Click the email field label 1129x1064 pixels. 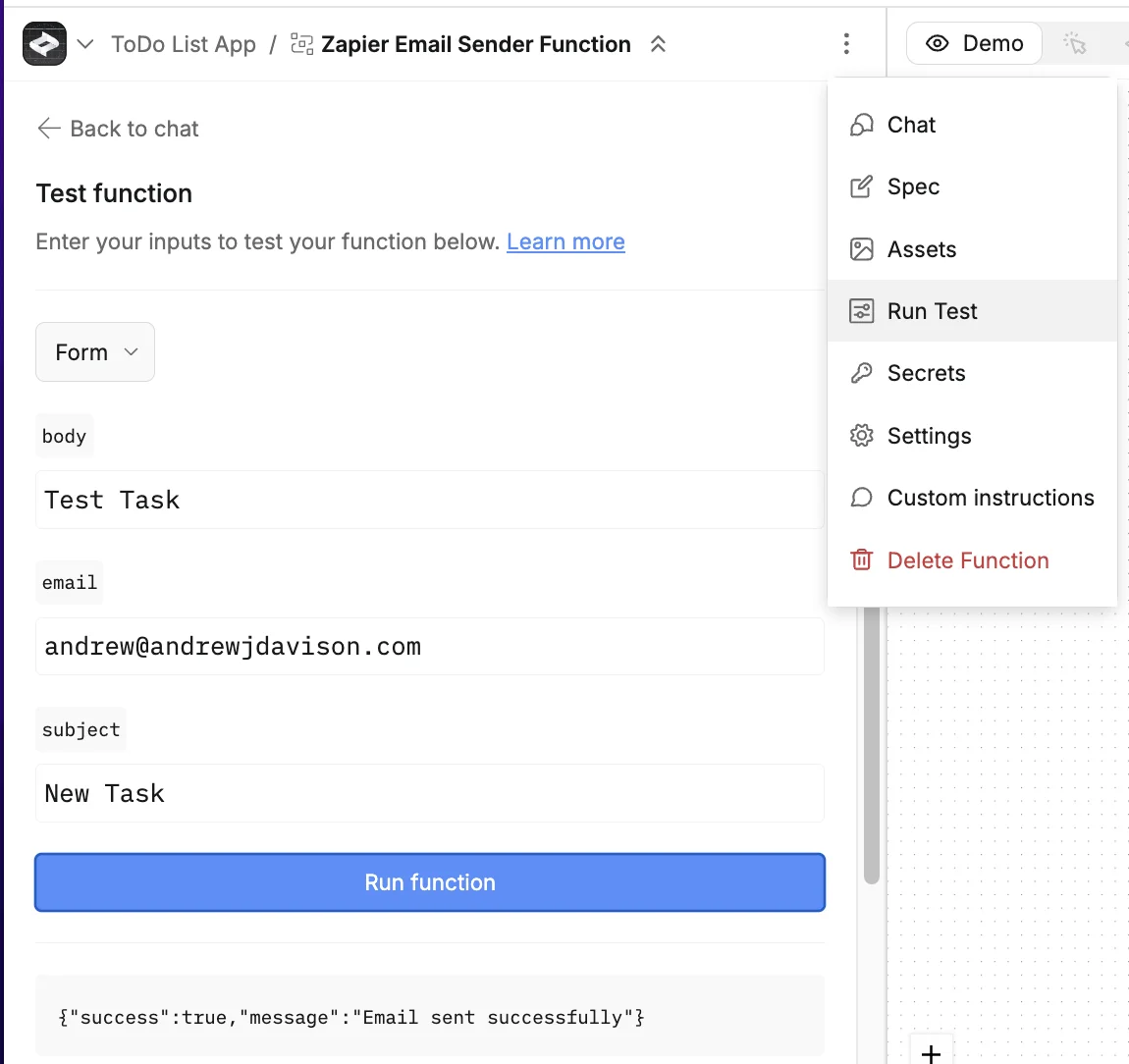69,582
